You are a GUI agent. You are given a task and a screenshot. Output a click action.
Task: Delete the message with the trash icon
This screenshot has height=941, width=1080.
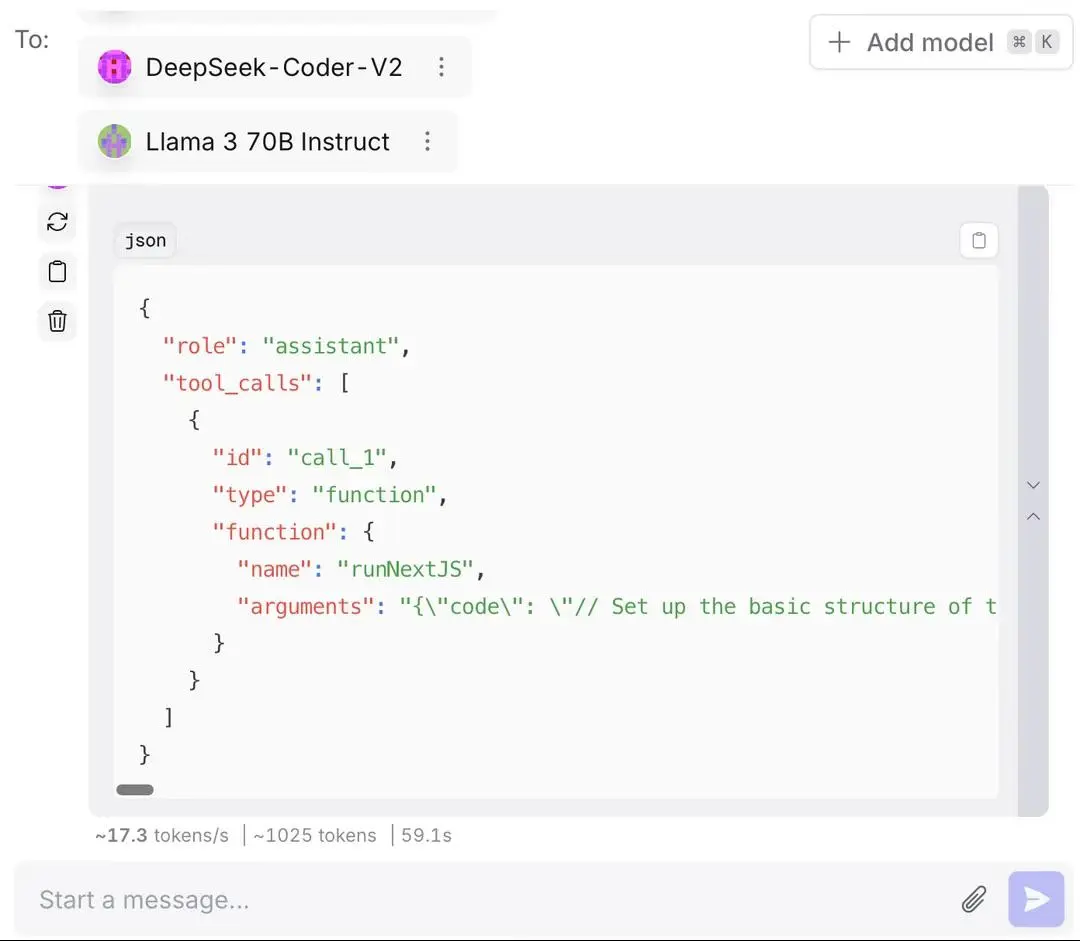[x=57, y=321]
